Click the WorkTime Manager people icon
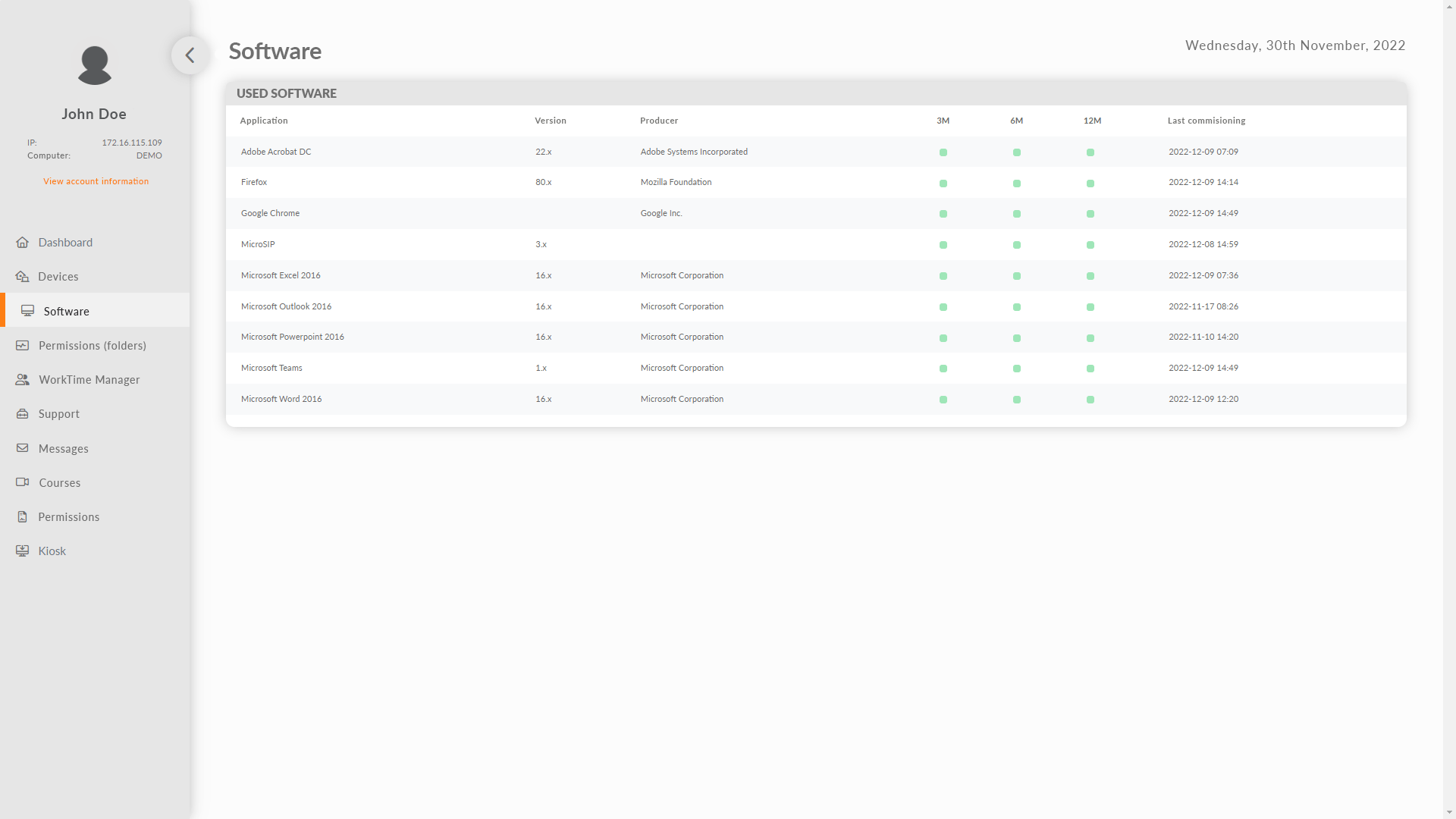The height and width of the screenshot is (819, 1456). click(x=23, y=380)
